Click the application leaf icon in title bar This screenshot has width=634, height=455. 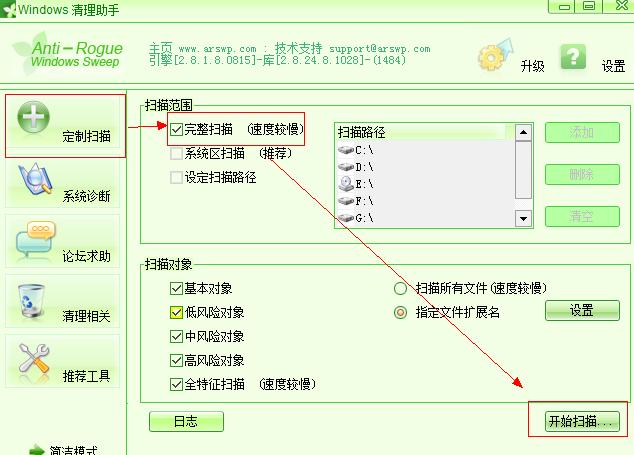8,9
